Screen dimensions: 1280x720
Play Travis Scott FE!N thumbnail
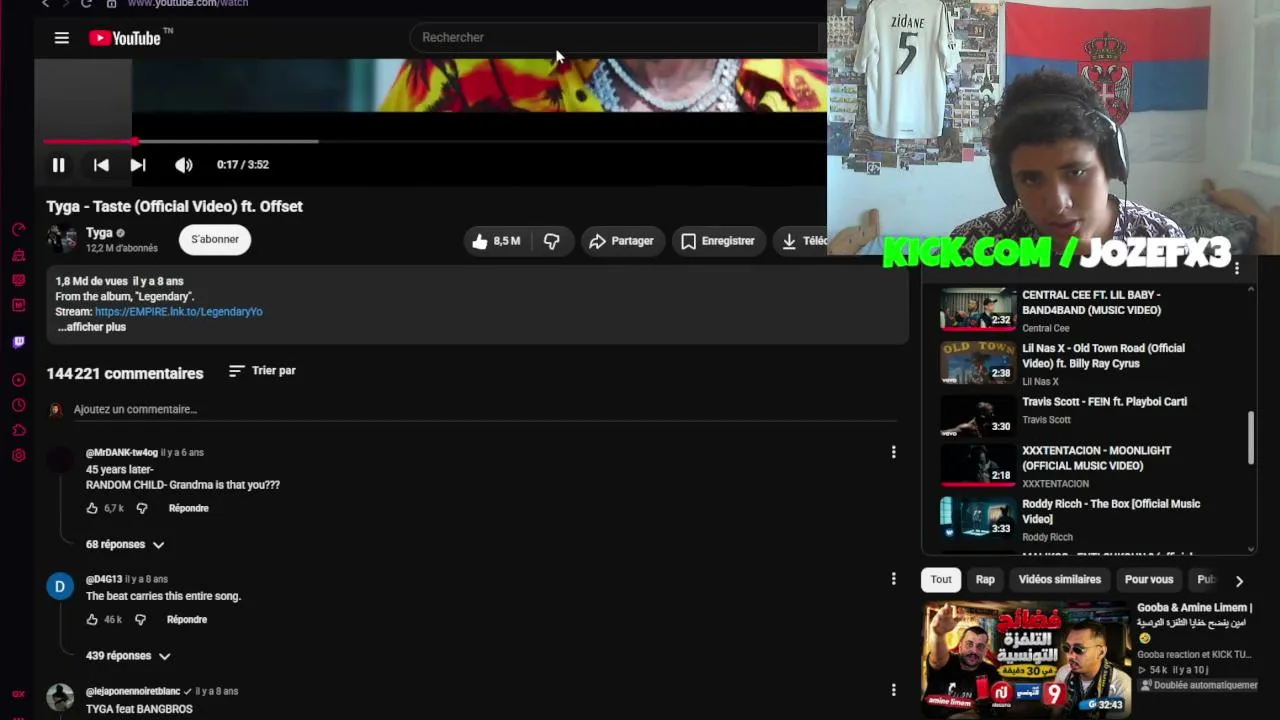(978, 416)
